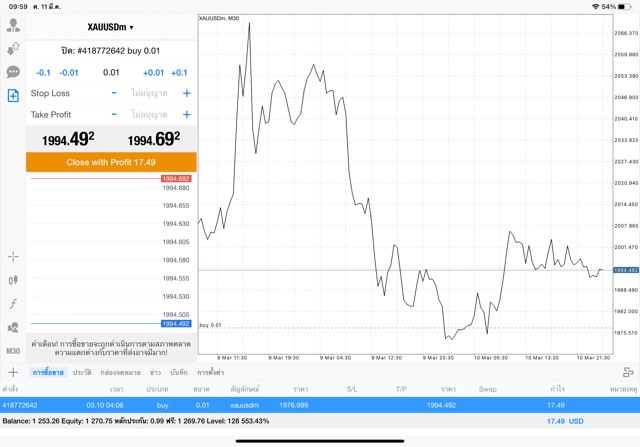Open the indicators function icon
Image resolution: width=640 pixels, height=447 pixels.
click(x=13, y=304)
